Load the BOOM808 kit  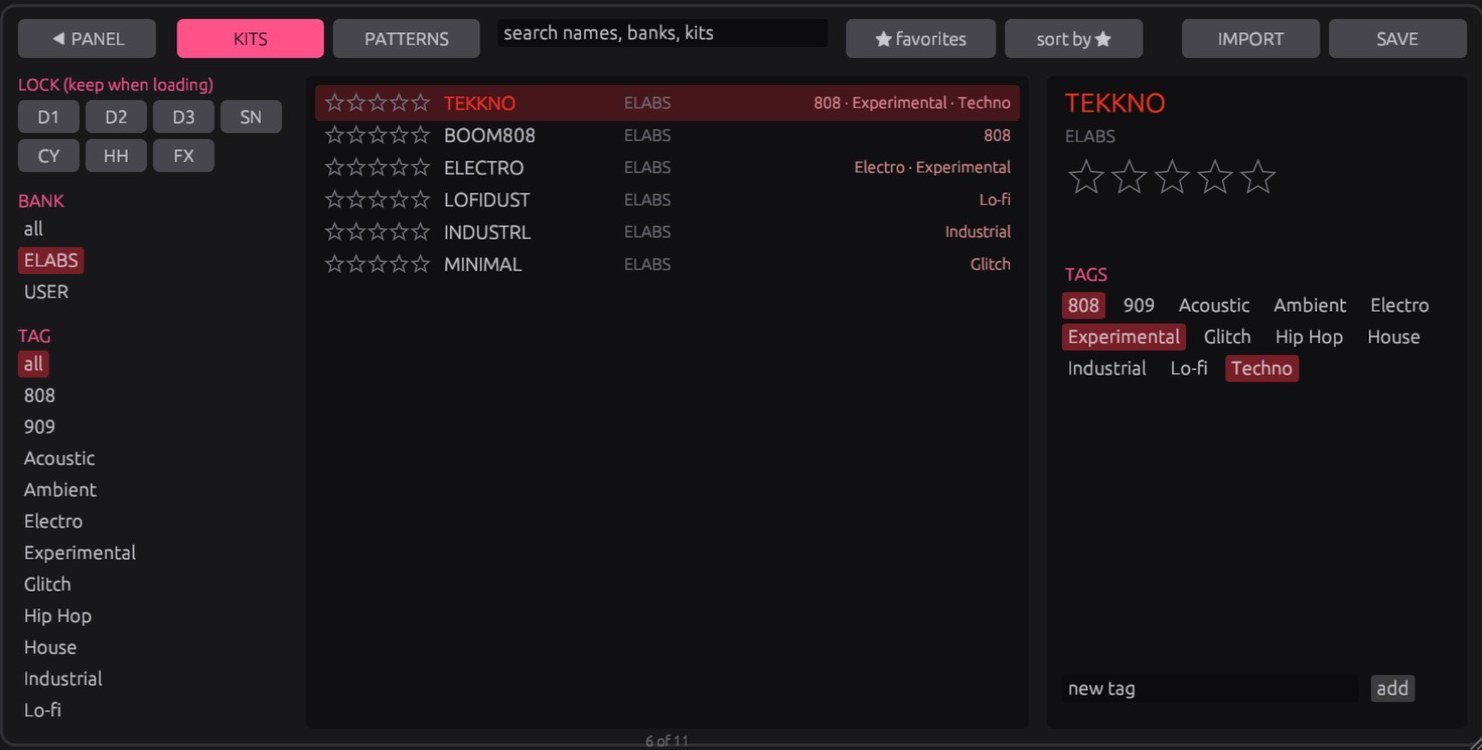point(667,135)
